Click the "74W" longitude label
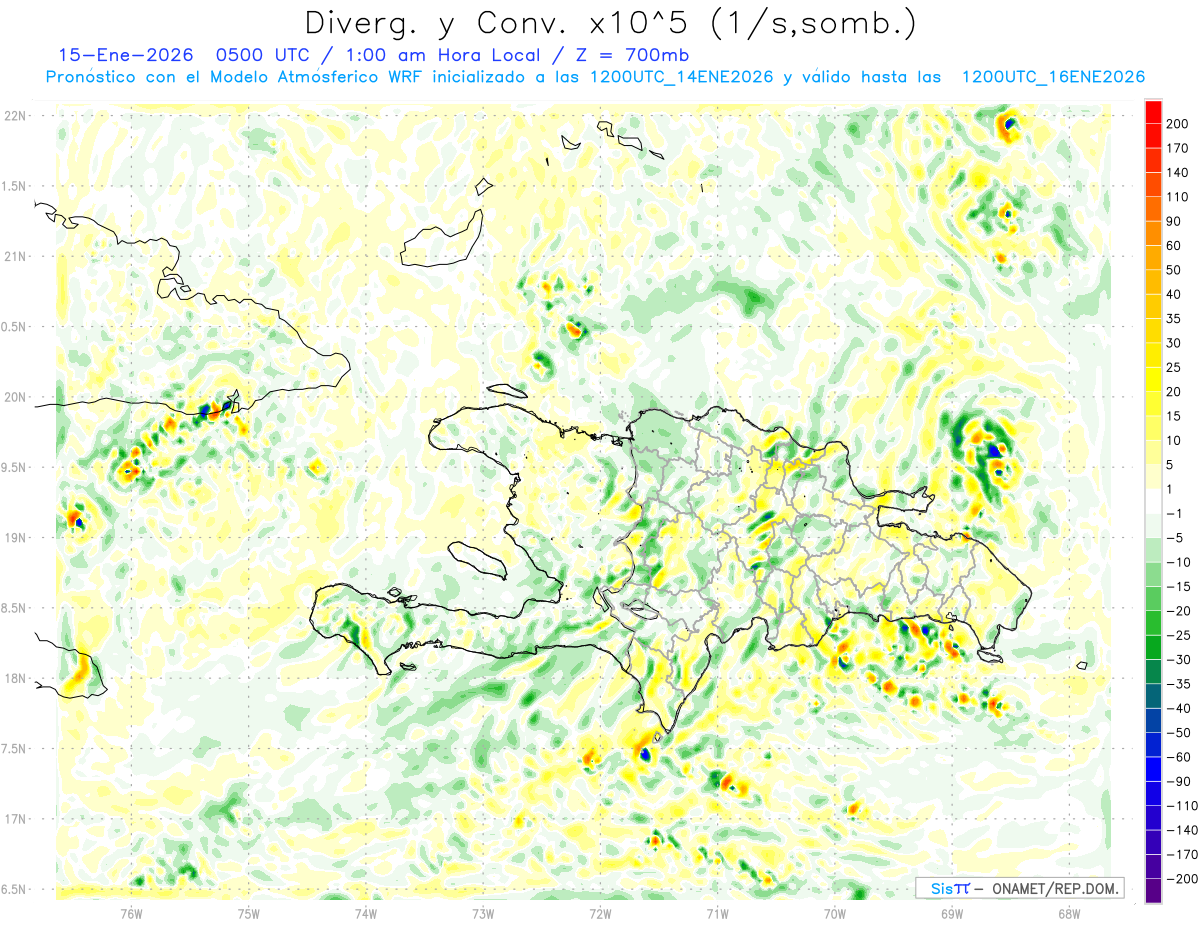This screenshot has height=927, width=1200. pos(365,913)
